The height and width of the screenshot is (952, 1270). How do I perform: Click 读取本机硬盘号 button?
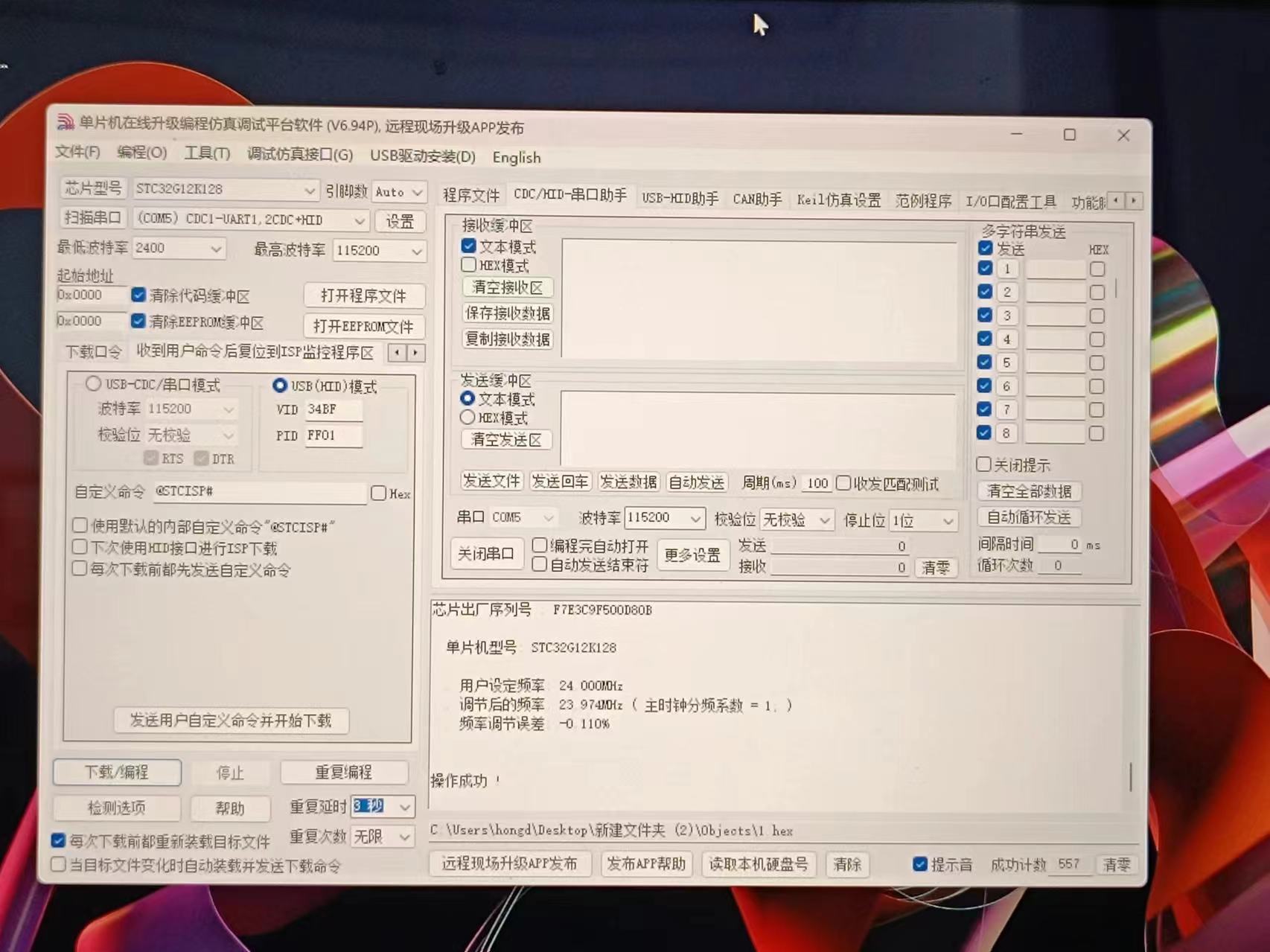[758, 864]
